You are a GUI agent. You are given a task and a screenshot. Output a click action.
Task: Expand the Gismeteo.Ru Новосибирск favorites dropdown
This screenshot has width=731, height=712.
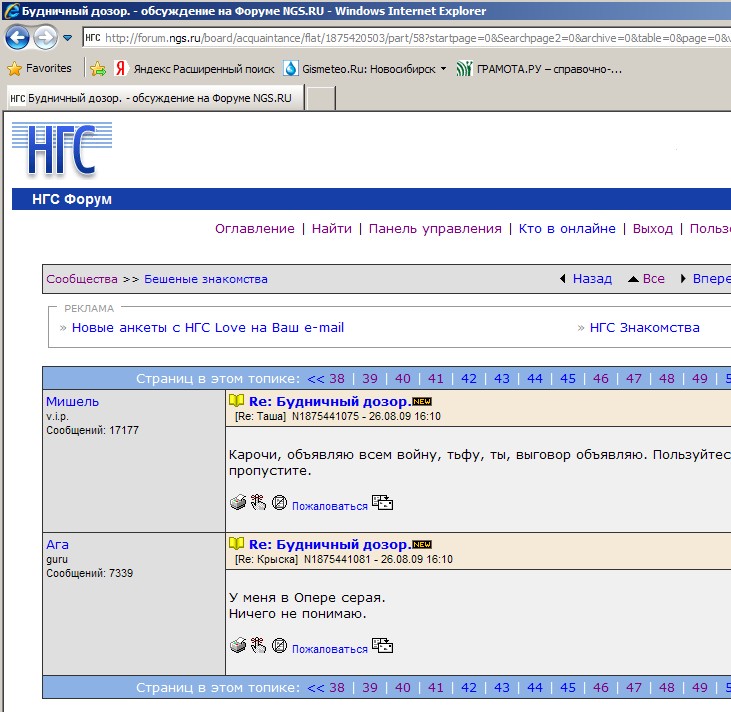click(443, 69)
